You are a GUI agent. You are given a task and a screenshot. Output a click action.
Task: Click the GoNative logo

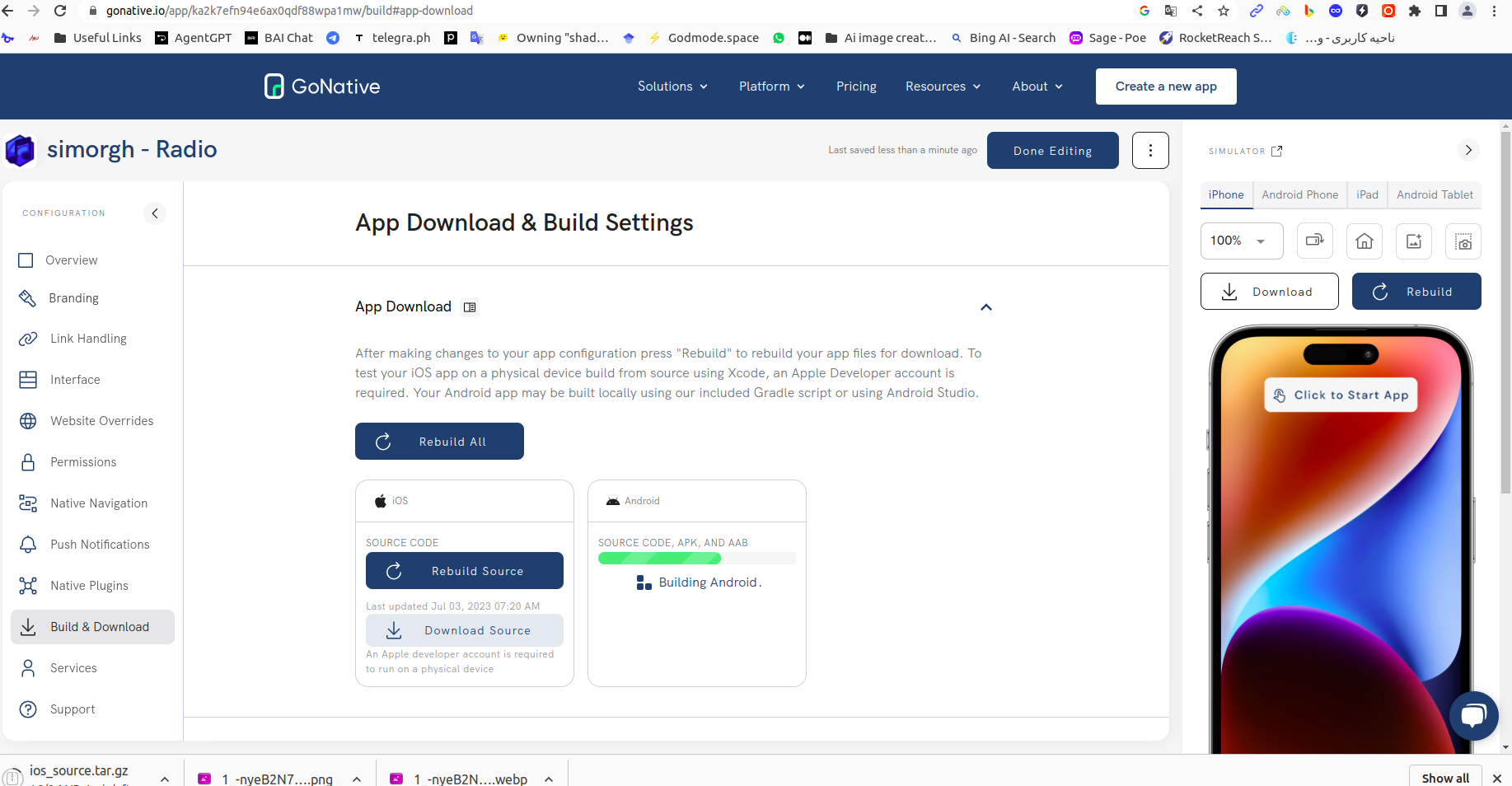(x=322, y=87)
